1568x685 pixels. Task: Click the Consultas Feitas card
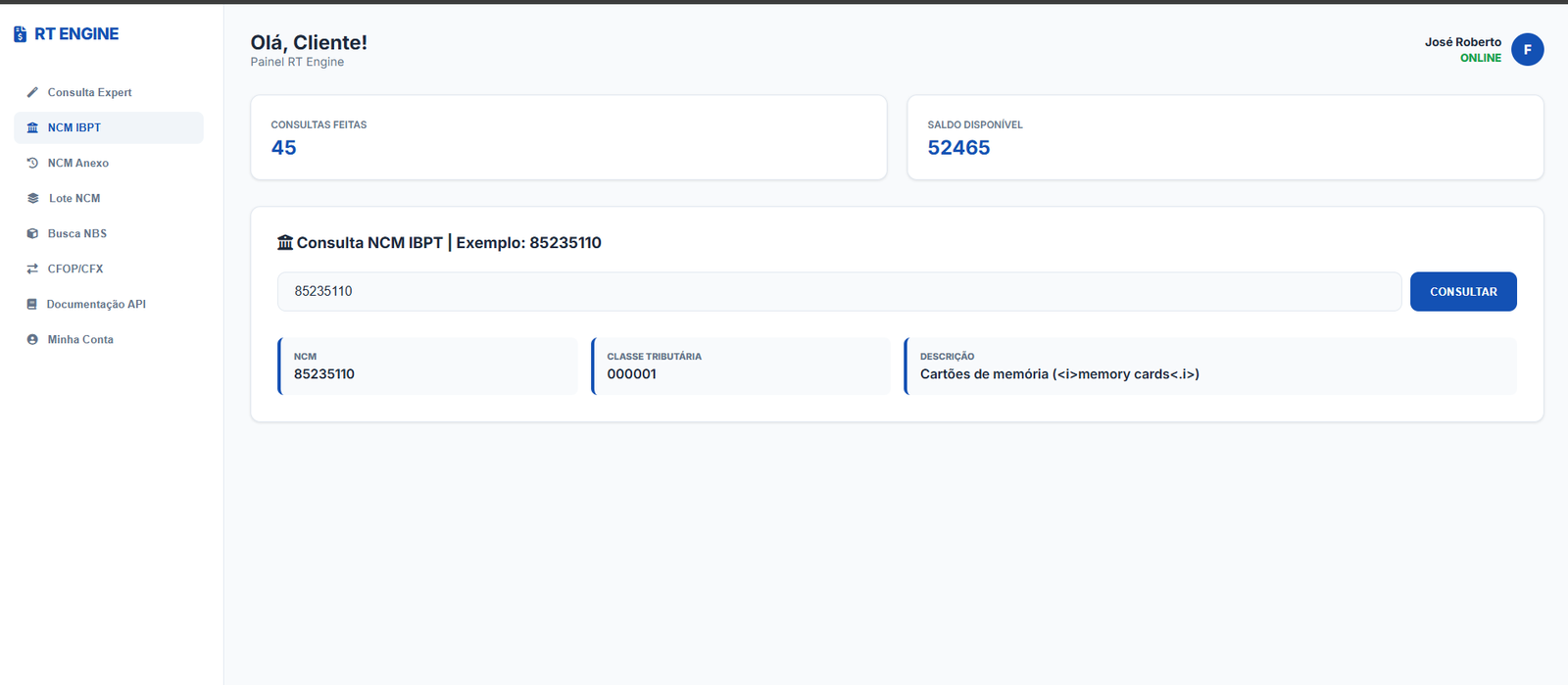click(x=568, y=137)
